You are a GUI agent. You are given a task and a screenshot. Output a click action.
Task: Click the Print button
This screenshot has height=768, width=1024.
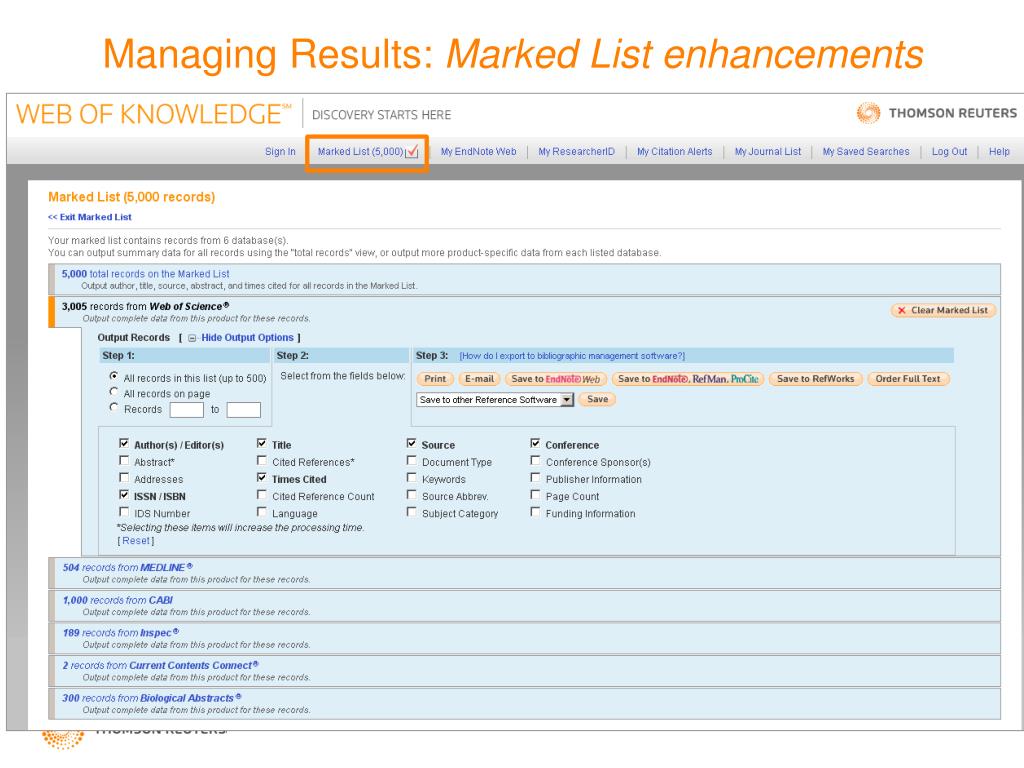pyautogui.click(x=435, y=379)
